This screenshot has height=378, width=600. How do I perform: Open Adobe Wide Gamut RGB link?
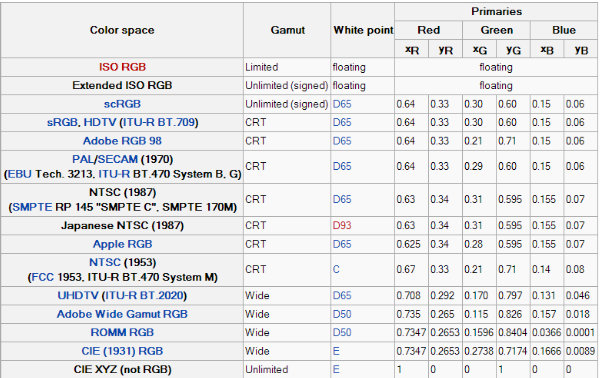point(122,314)
